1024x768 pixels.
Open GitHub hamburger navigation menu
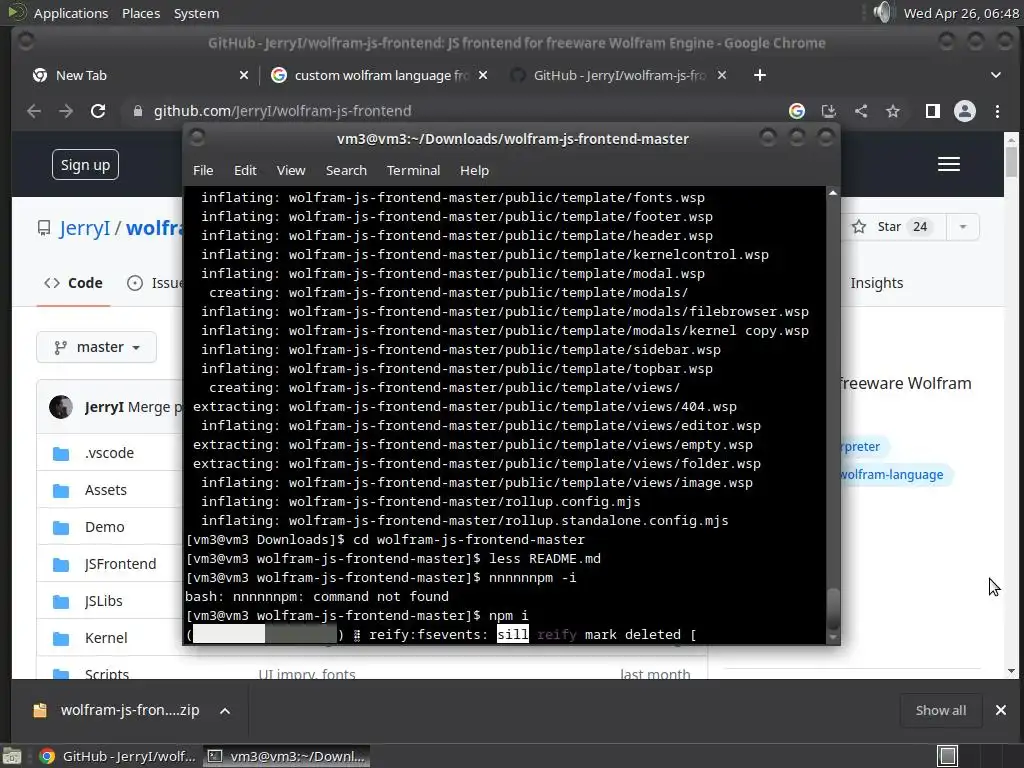(949, 164)
